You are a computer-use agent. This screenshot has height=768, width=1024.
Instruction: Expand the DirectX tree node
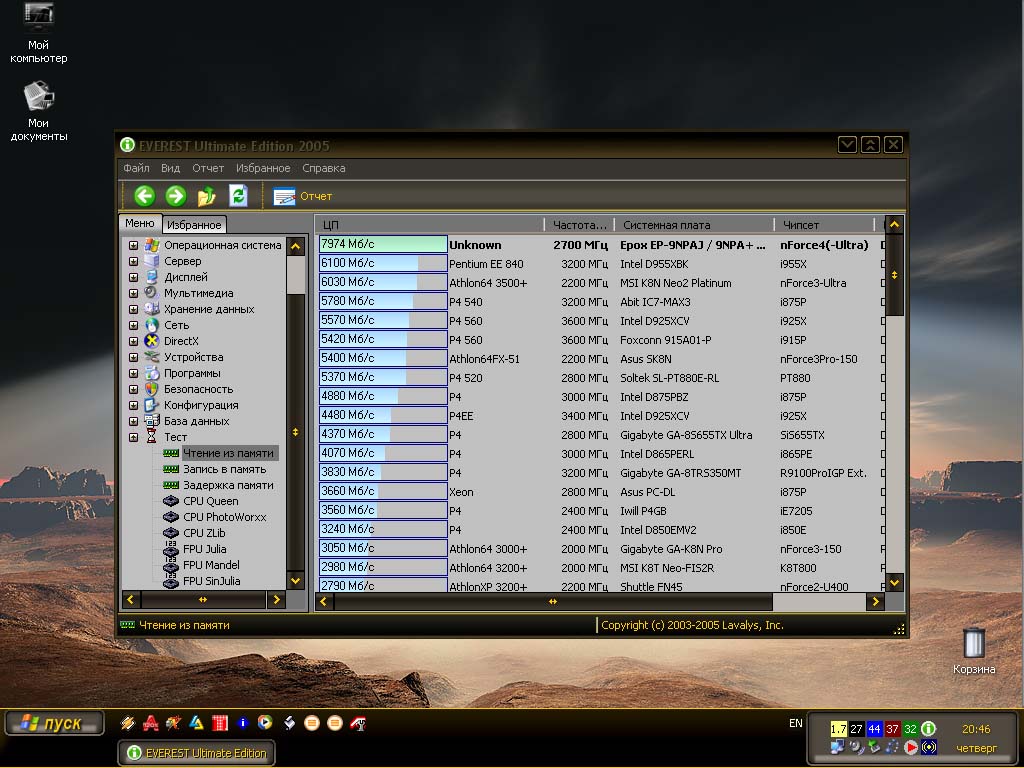133,342
